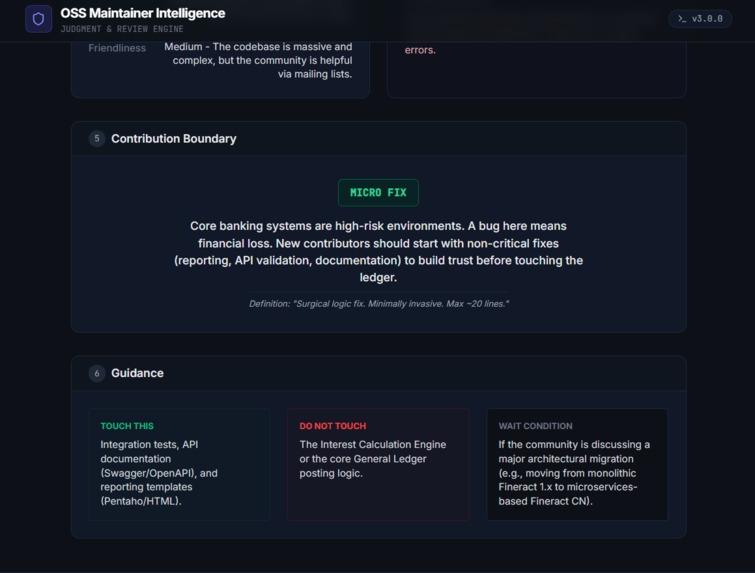Click the 'Core banking systems are high-risk' paragraph
The image size is (755, 573).
click(x=378, y=252)
